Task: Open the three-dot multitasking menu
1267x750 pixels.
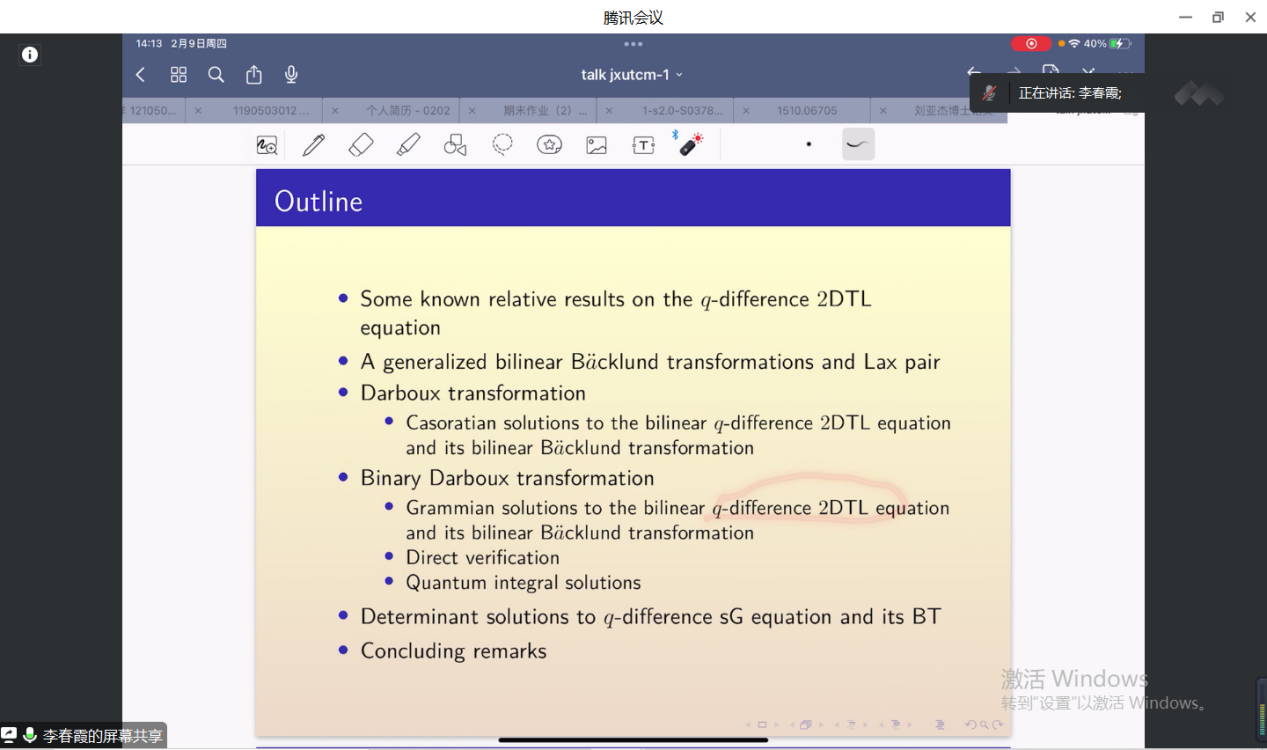Action: (633, 44)
